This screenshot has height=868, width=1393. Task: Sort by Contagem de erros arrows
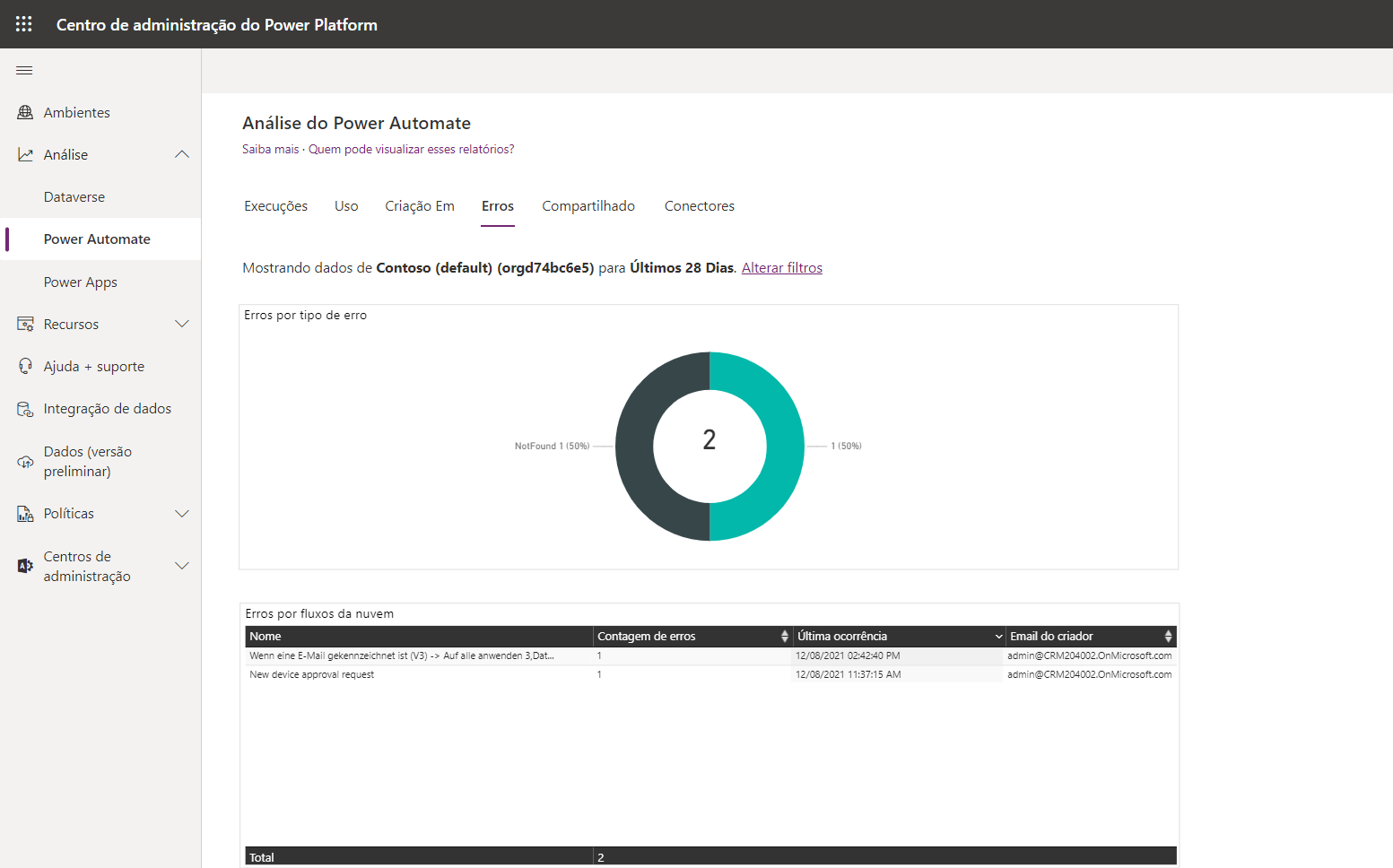coord(785,636)
